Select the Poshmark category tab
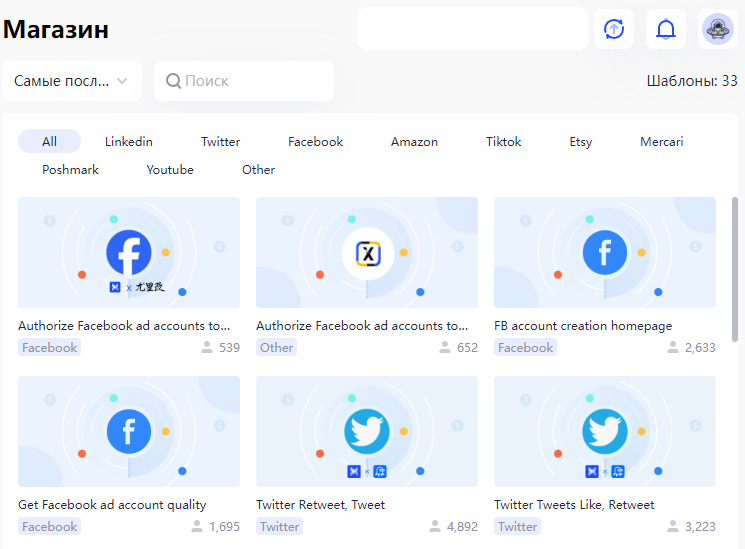The width and height of the screenshot is (745, 549). [x=70, y=170]
